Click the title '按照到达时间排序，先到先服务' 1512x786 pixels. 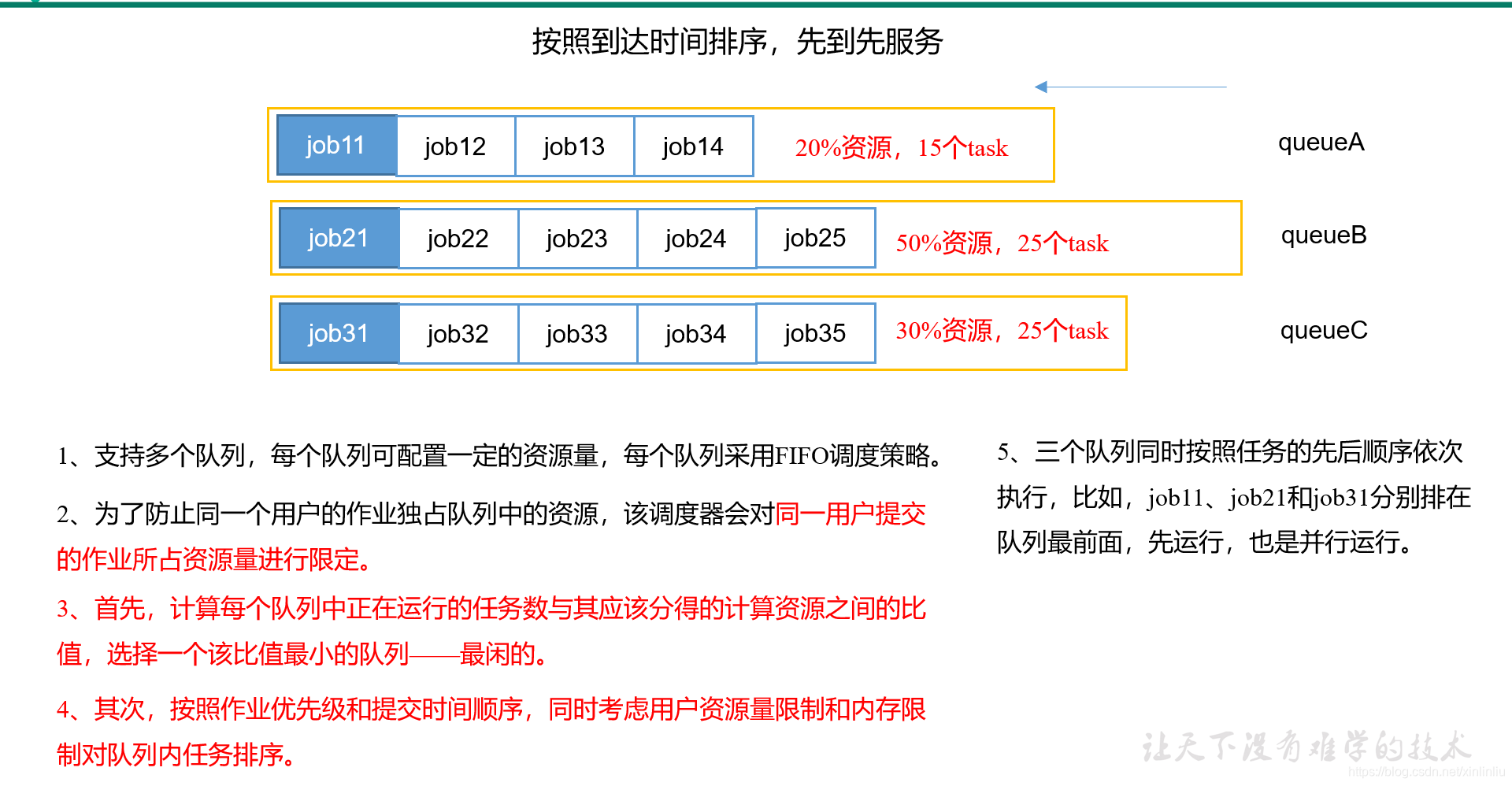point(737,42)
